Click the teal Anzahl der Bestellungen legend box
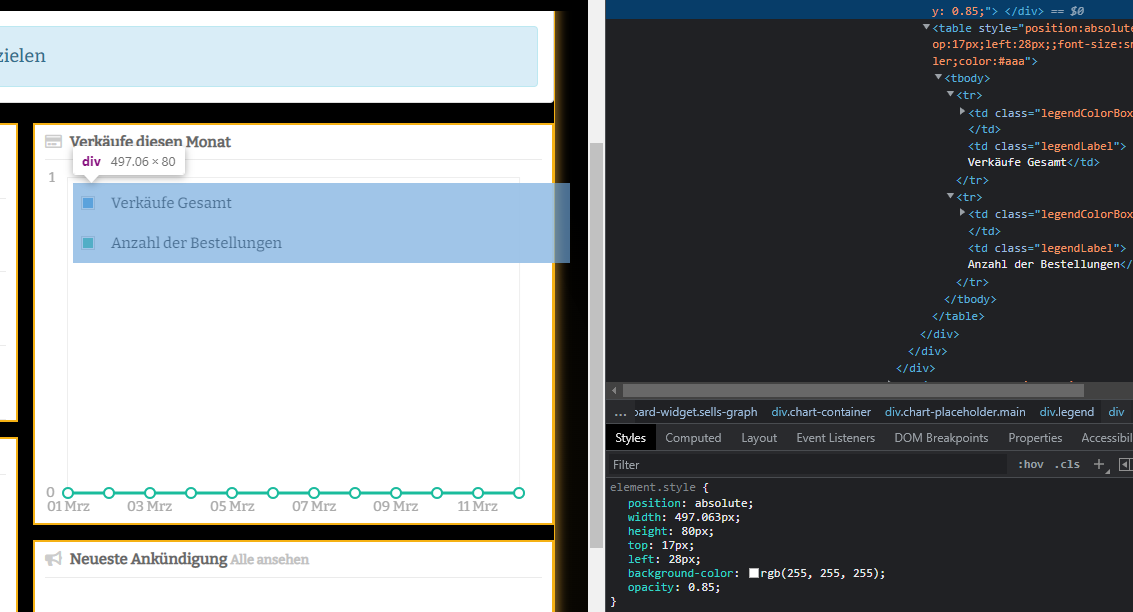The image size is (1133, 612). (88, 243)
